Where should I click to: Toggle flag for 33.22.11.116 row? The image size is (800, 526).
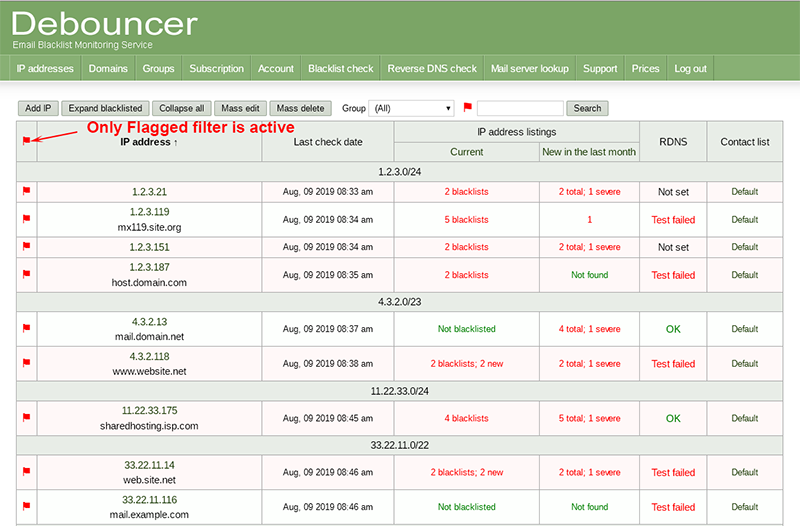(27, 506)
